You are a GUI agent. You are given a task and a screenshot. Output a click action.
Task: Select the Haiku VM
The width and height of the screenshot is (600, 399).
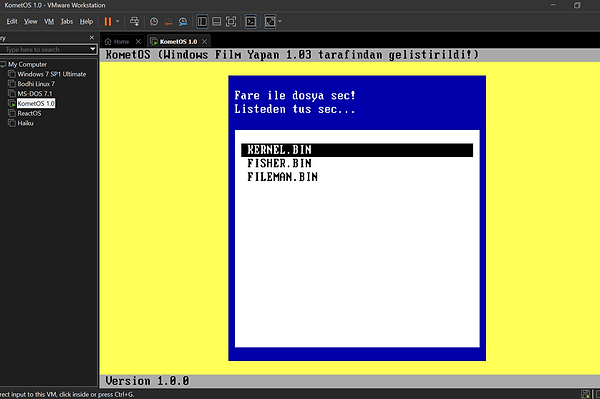point(25,123)
